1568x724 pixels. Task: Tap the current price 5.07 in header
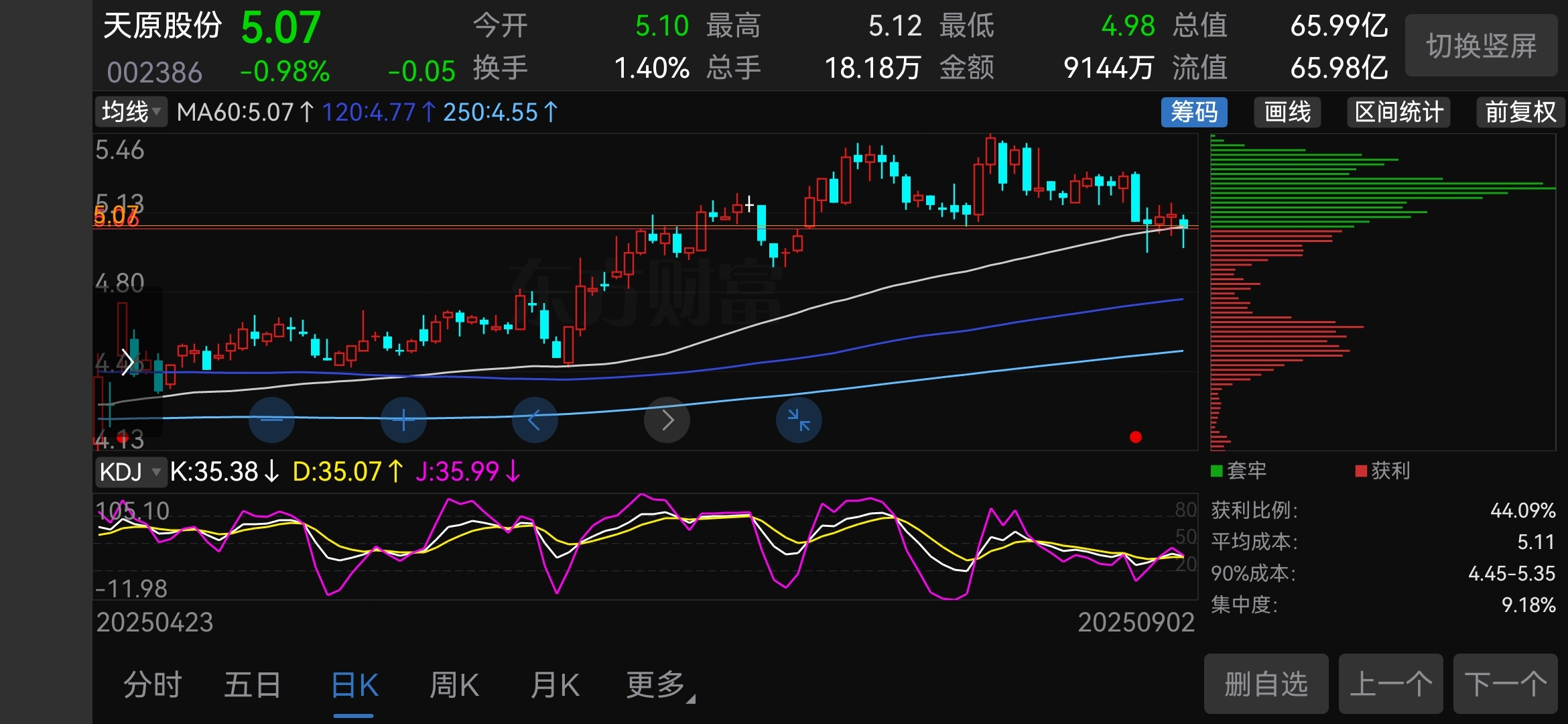281,28
